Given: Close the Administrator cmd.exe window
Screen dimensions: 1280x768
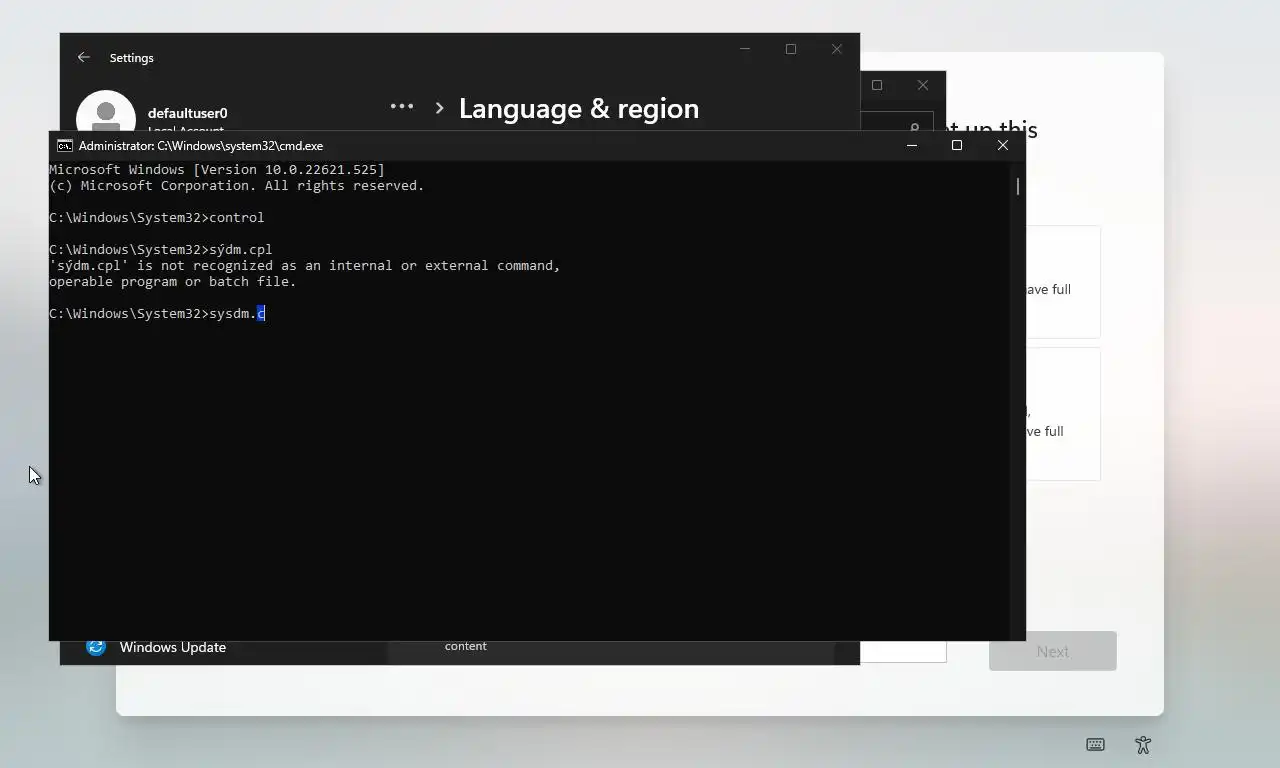Looking at the screenshot, I should [1003, 145].
